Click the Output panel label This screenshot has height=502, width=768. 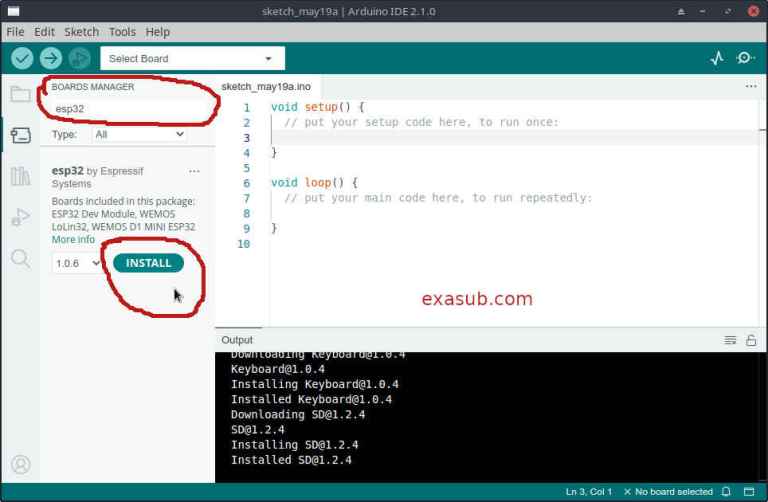coord(237,340)
